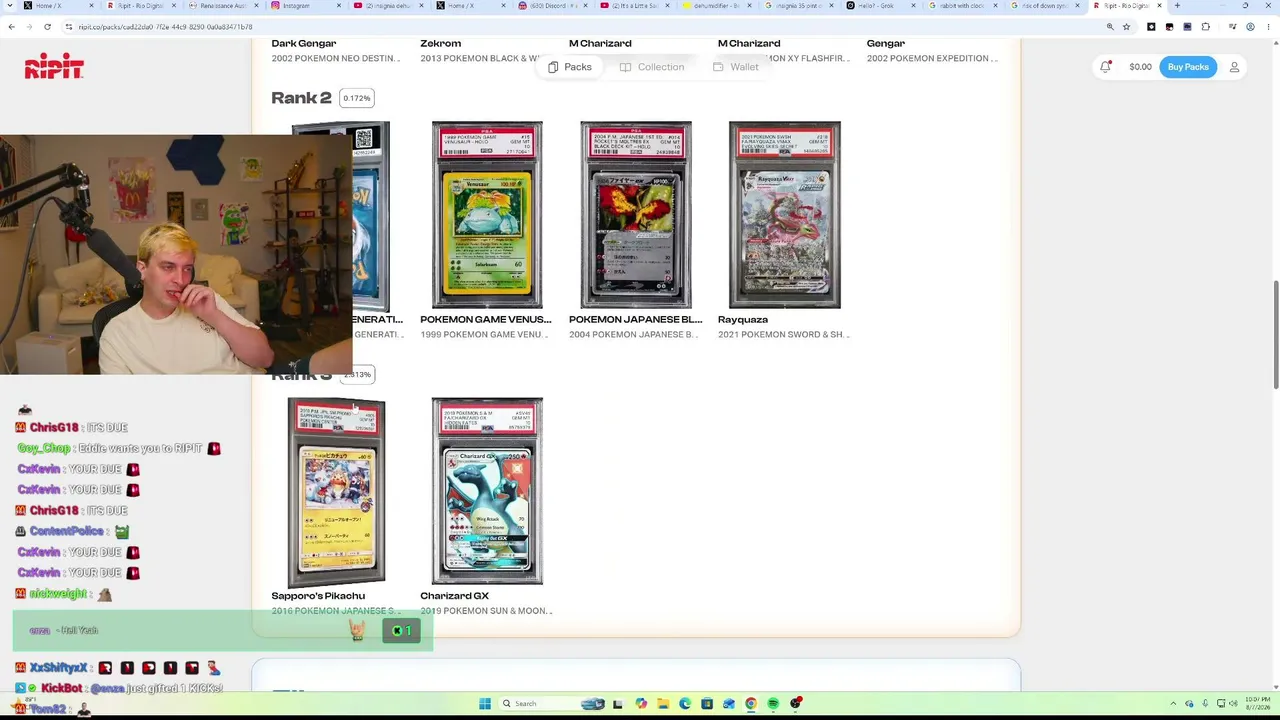Click the browser address bar URL

(165, 27)
